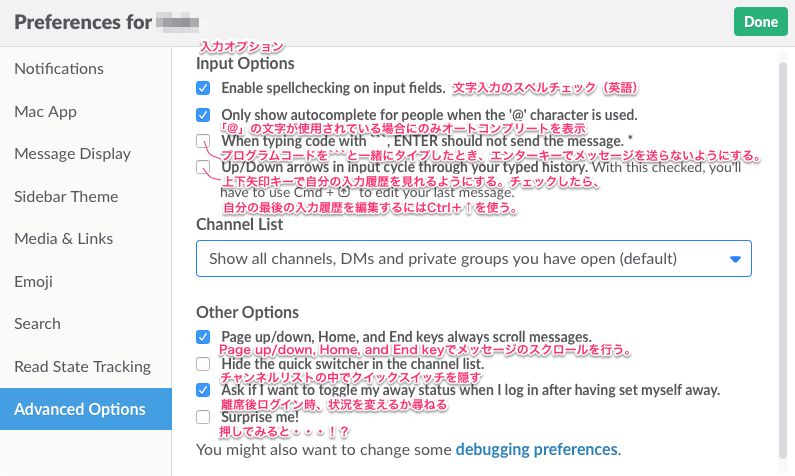The width and height of the screenshot is (795, 476).
Task: Open Read State Tracking section
Action: point(82,367)
